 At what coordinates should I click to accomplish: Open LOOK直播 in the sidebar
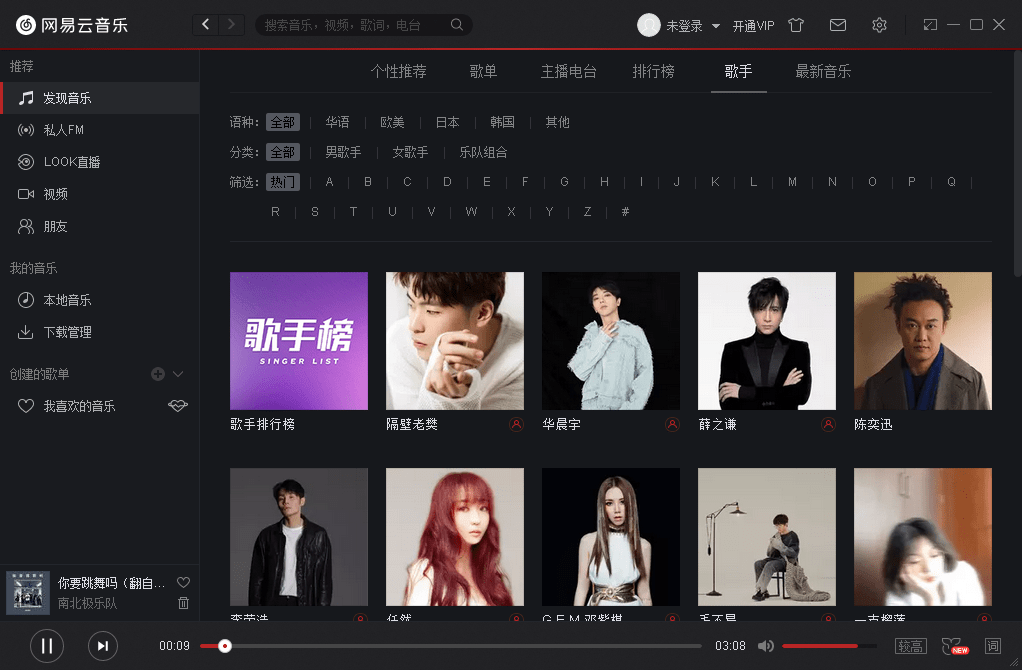100,162
